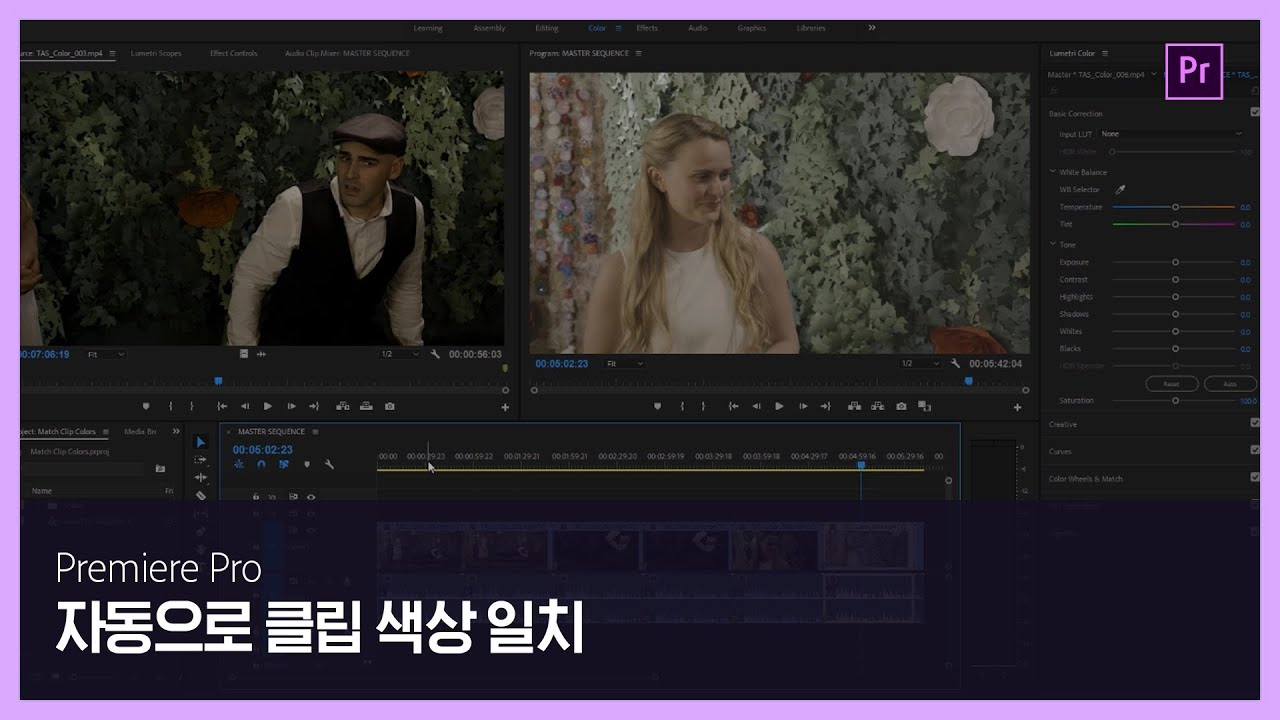Open the Program monitor button editor
The image size is (1280, 720).
click(x=1018, y=407)
